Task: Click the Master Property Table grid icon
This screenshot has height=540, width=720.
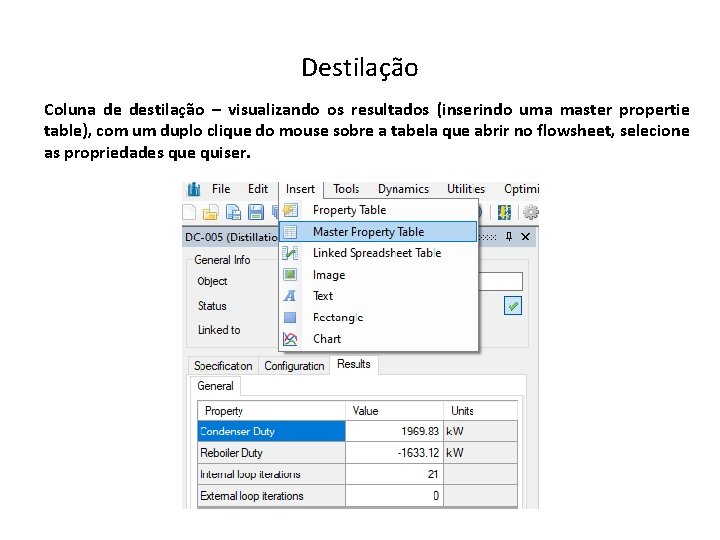Action: (290, 232)
